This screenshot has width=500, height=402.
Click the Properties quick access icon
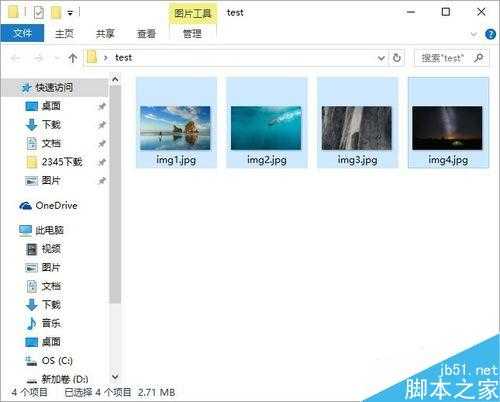[39, 13]
